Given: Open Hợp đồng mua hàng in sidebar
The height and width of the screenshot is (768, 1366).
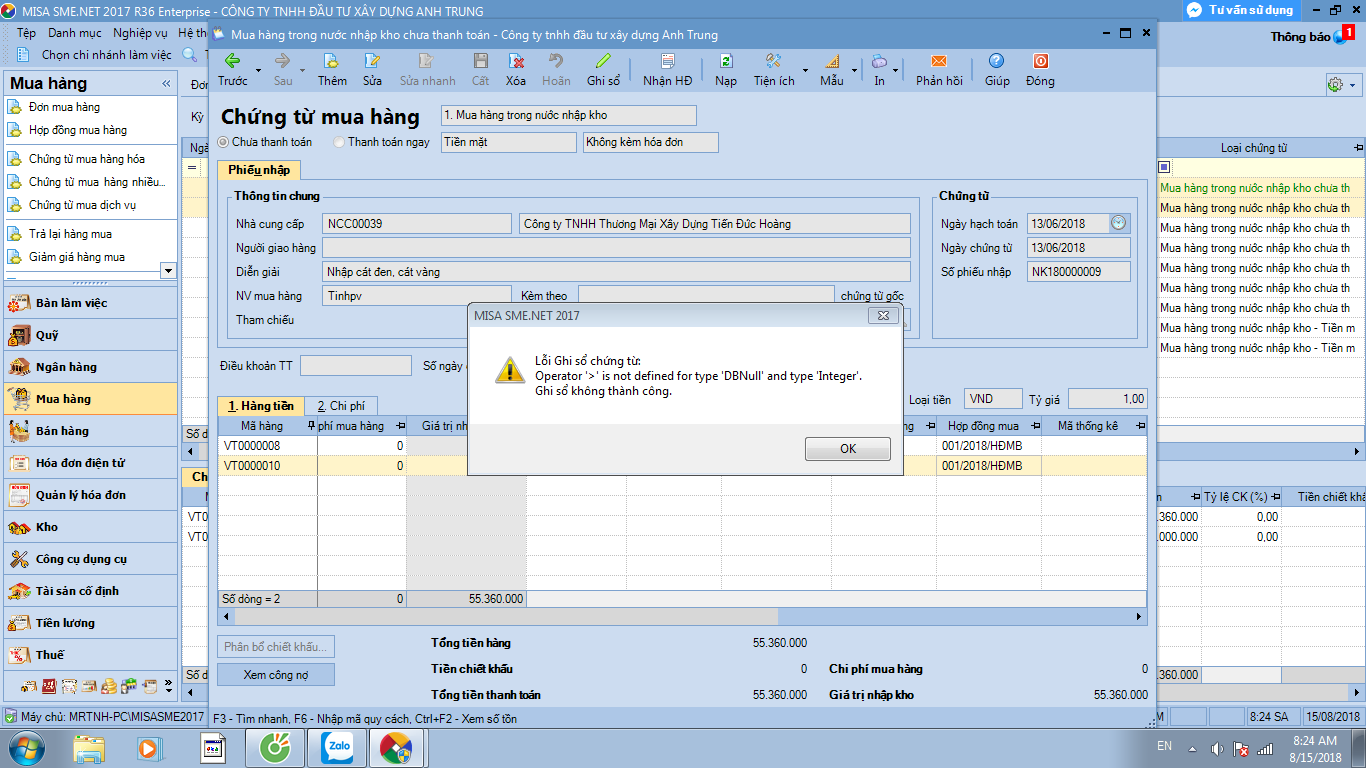Looking at the screenshot, I should point(78,130).
